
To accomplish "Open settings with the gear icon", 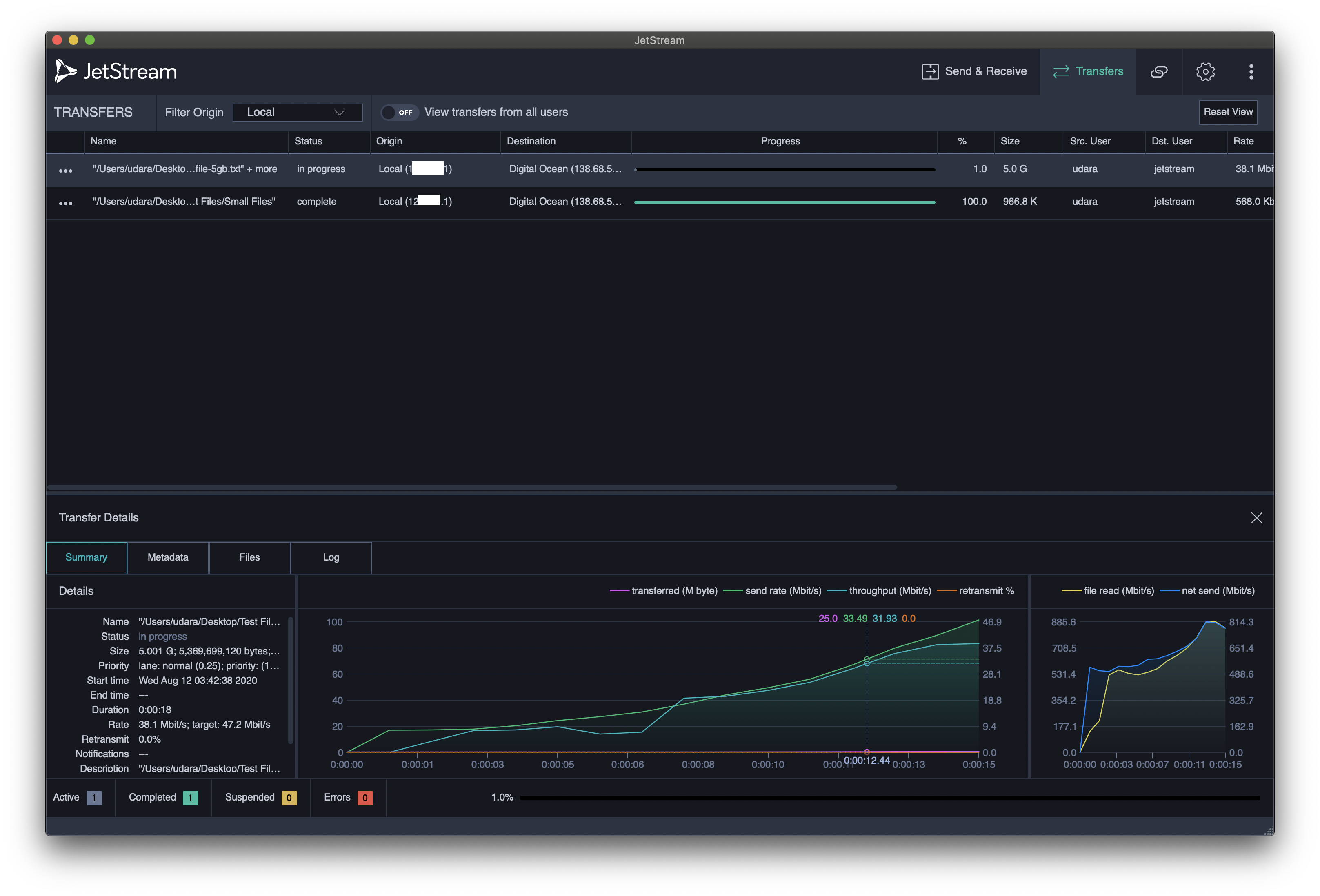I will pyautogui.click(x=1205, y=71).
